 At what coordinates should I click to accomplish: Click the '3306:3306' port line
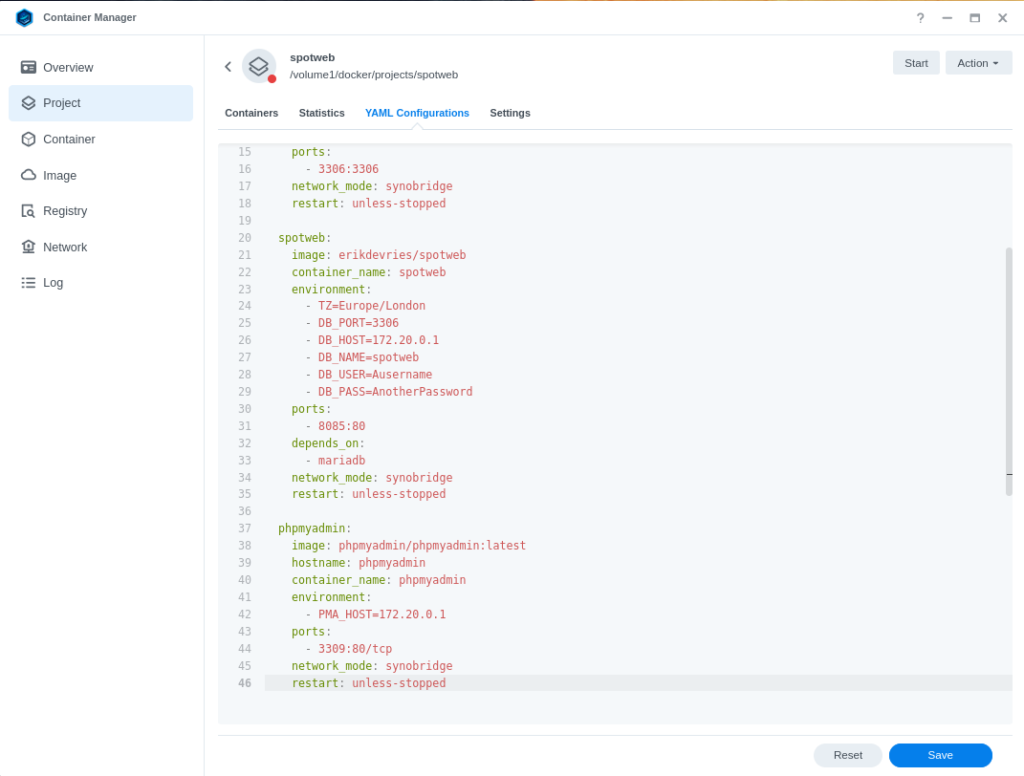coord(348,169)
